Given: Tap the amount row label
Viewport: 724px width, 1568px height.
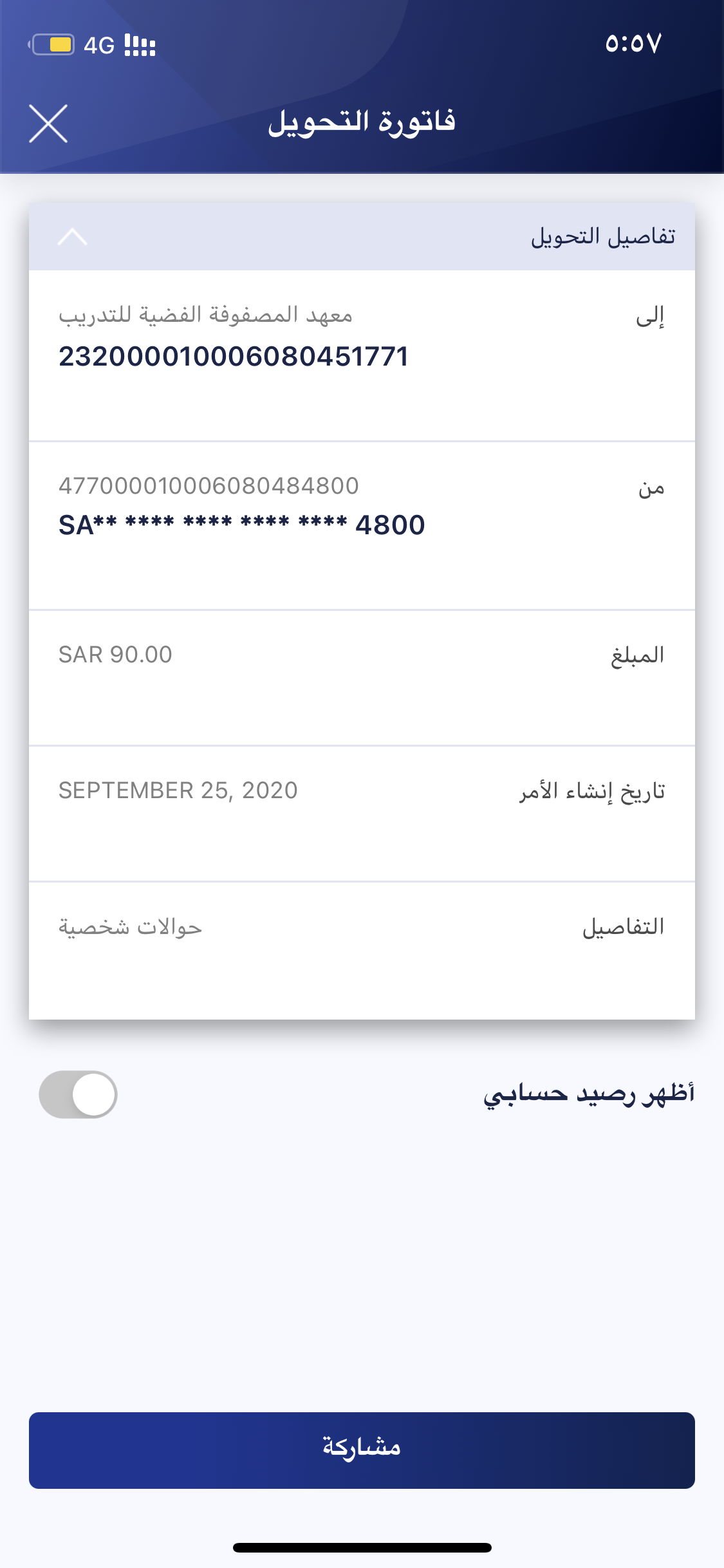Looking at the screenshot, I should click(637, 655).
